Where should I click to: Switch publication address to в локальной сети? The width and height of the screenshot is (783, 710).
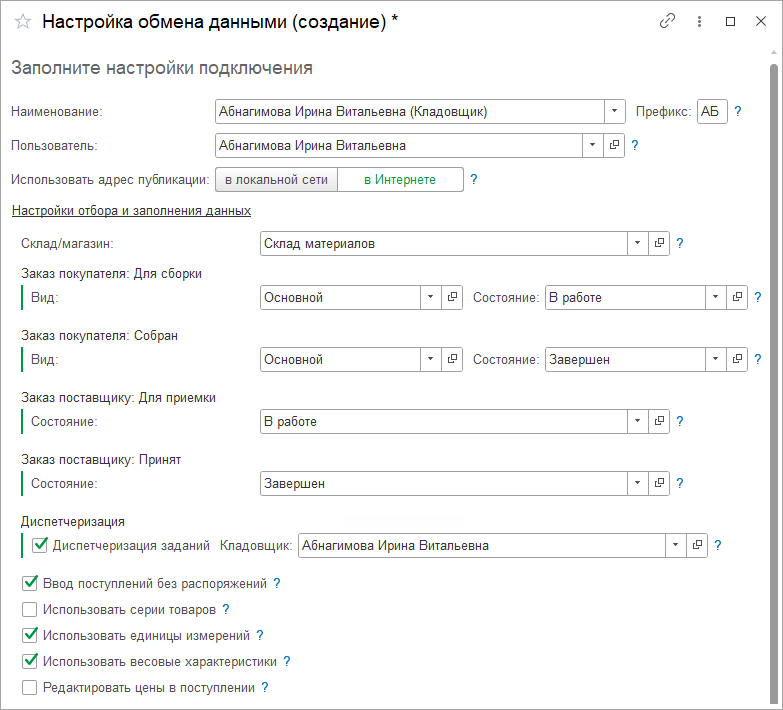pos(276,180)
